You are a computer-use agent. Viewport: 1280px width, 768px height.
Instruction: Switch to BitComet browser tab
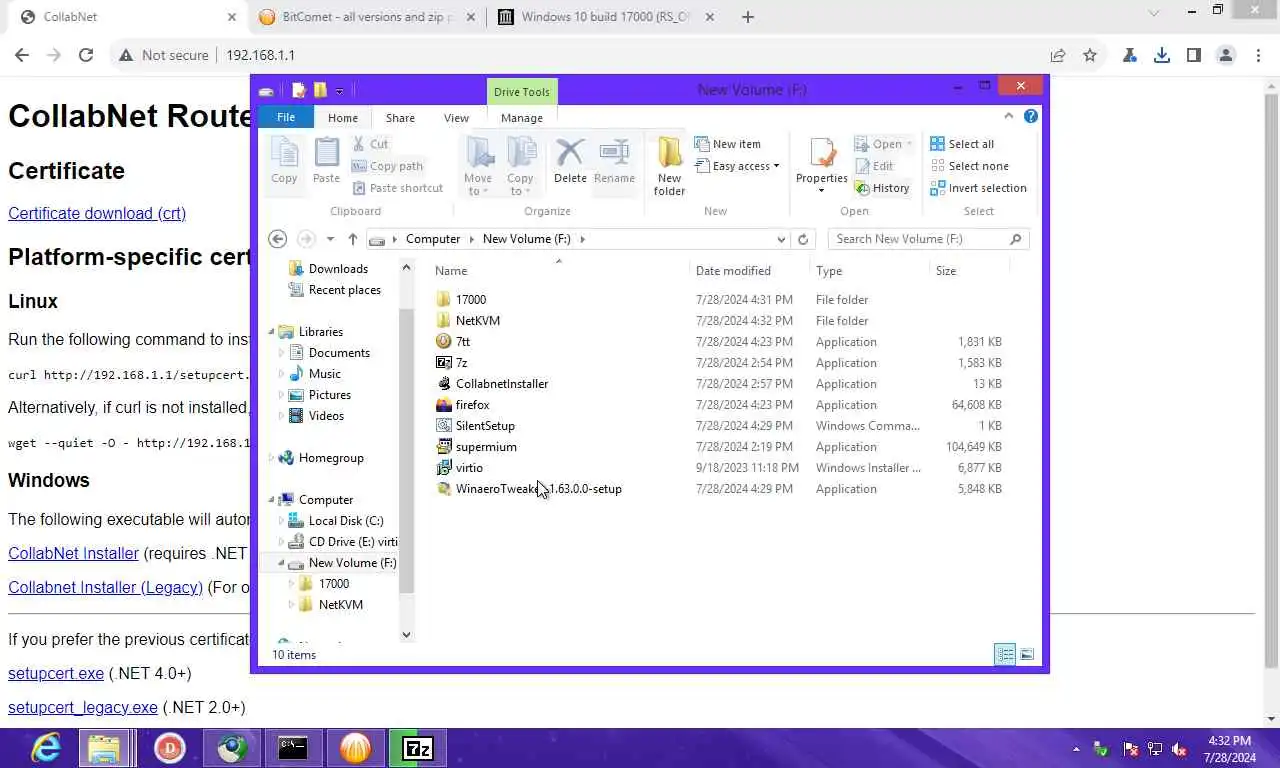click(x=368, y=17)
